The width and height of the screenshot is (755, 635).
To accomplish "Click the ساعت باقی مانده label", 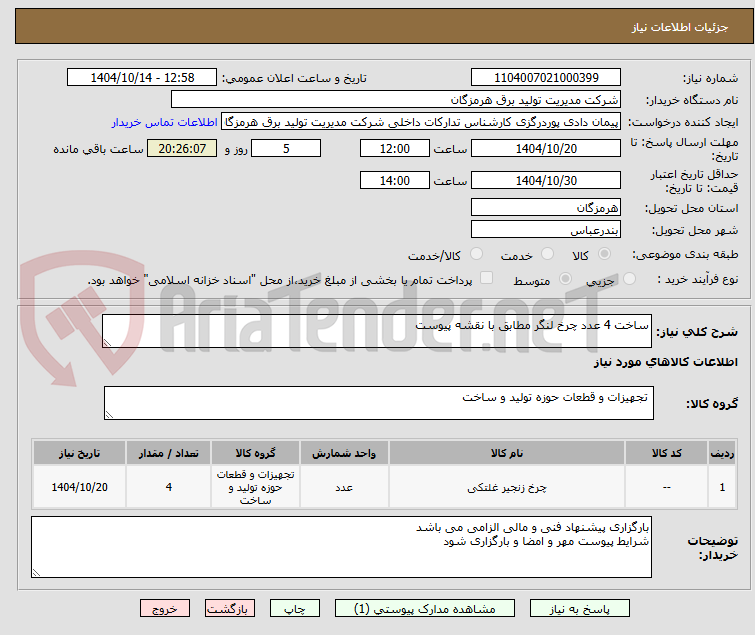I will pos(98,149).
